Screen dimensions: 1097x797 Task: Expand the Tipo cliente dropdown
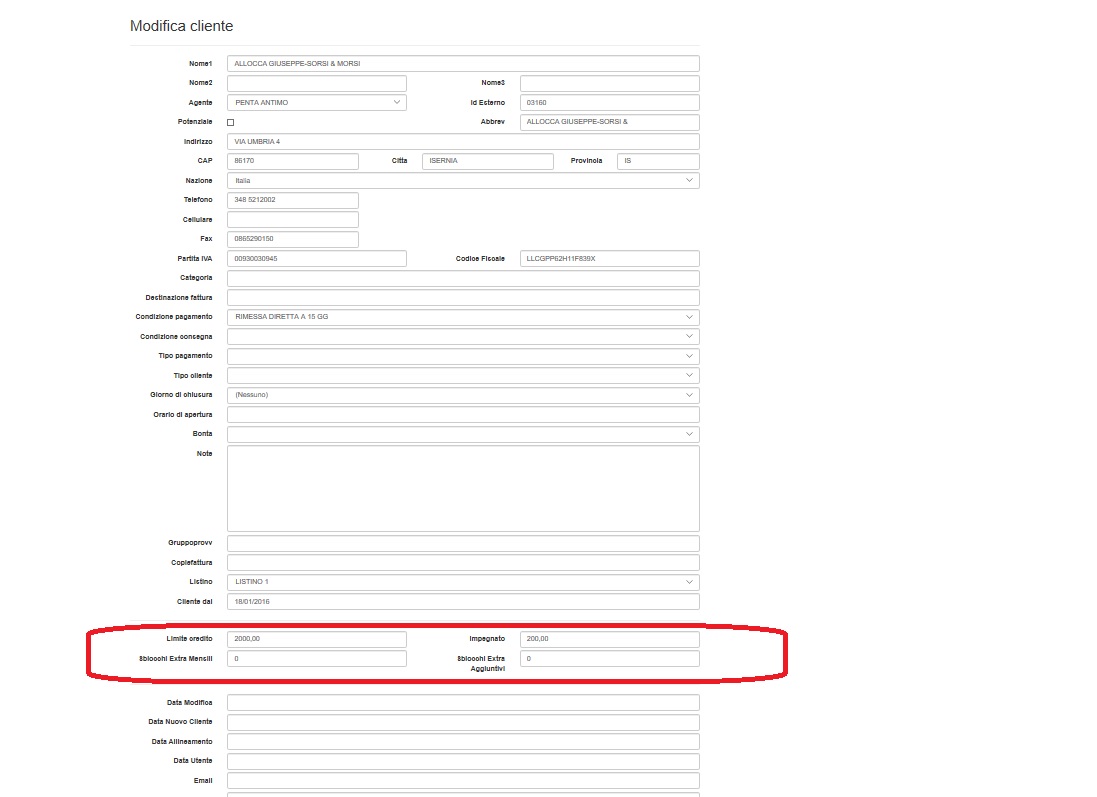(462, 375)
